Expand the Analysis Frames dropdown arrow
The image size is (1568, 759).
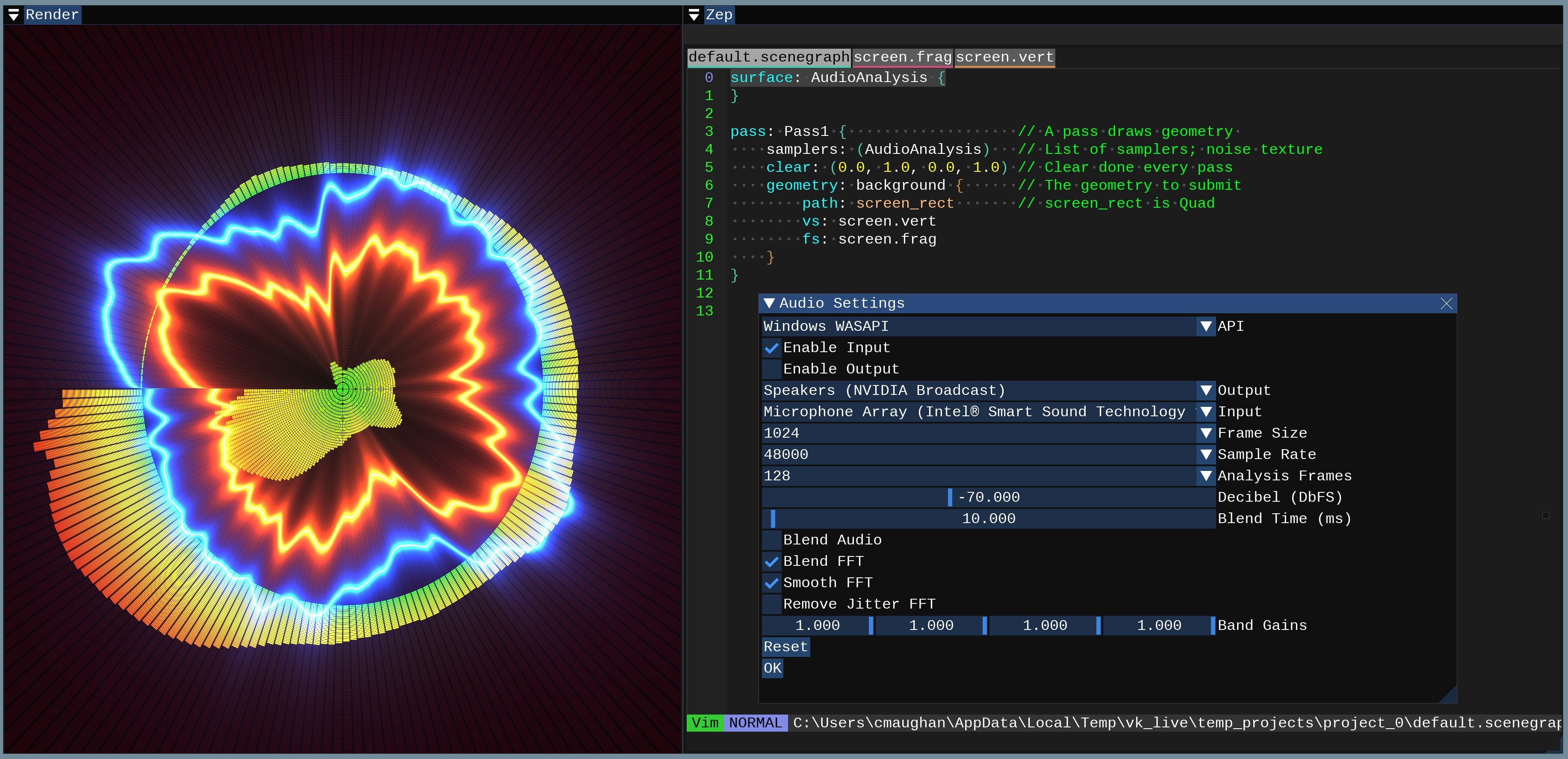pyautogui.click(x=1205, y=476)
